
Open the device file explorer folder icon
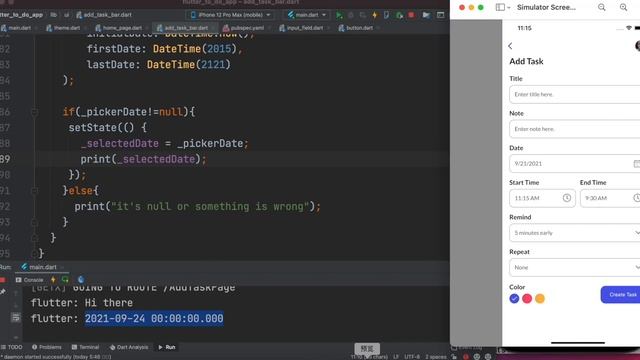pyautogui.click(x=426, y=15)
